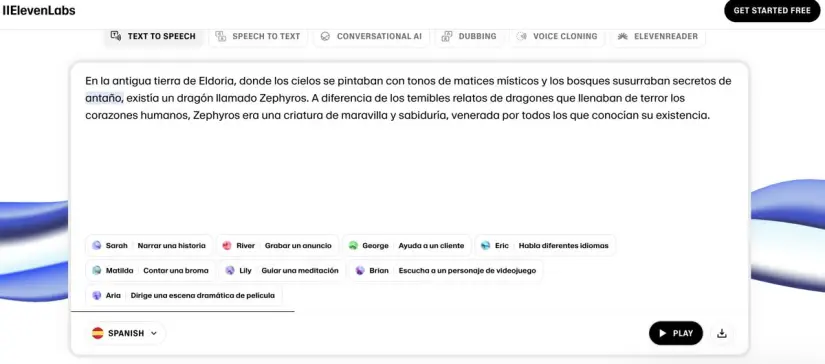Image resolution: width=825 pixels, height=364 pixels.
Task: Switch to the Text to Speech tab
Action: [154, 36]
